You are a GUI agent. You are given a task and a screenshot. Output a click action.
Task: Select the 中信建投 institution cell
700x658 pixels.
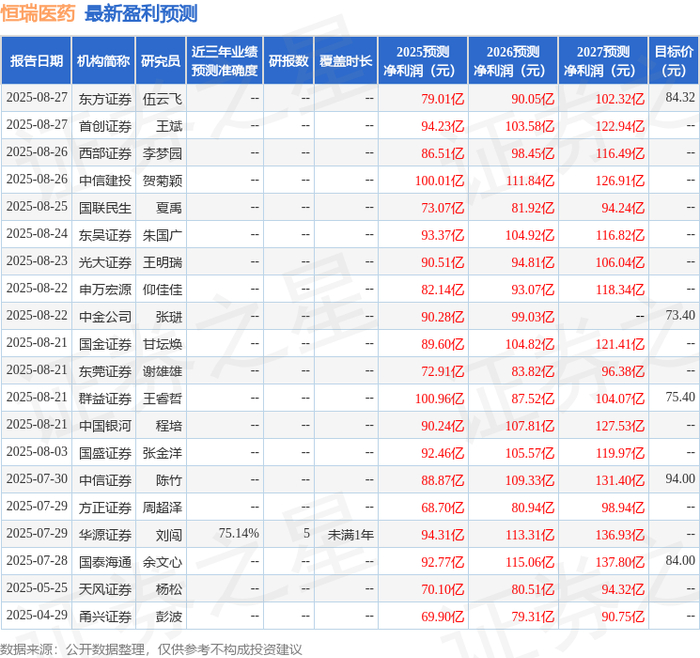pyautogui.click(x=105, y=181)
